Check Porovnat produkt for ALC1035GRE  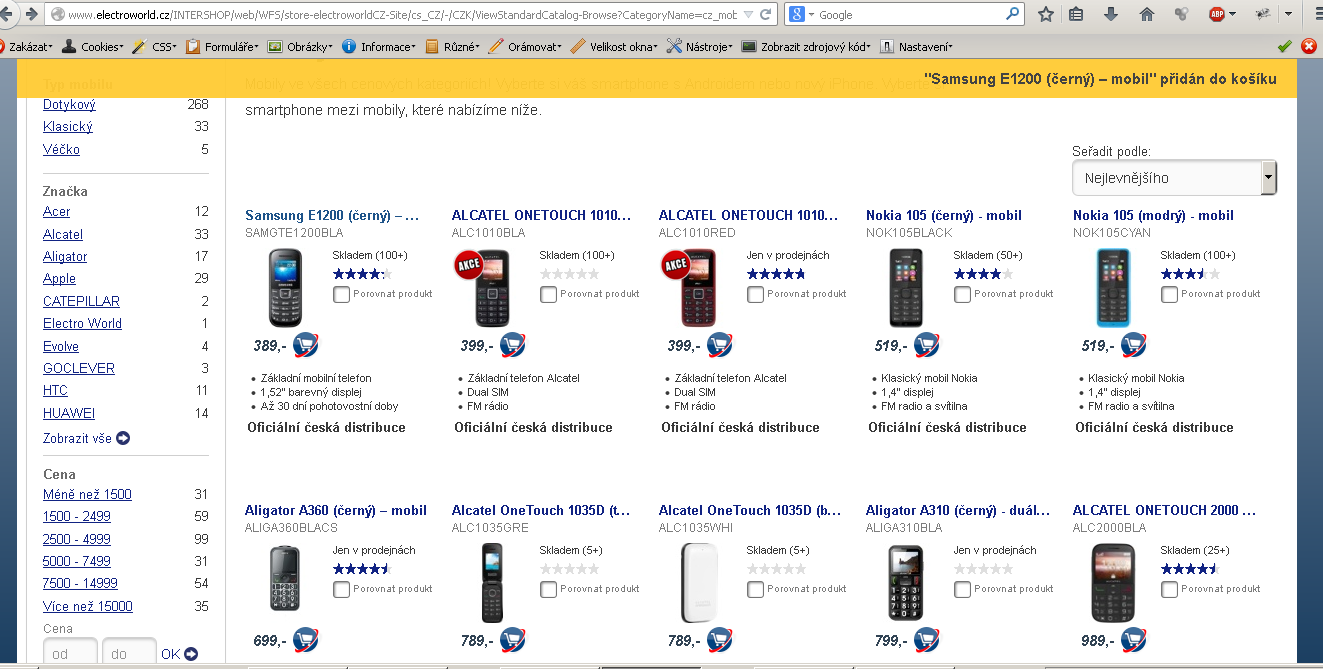548,589
